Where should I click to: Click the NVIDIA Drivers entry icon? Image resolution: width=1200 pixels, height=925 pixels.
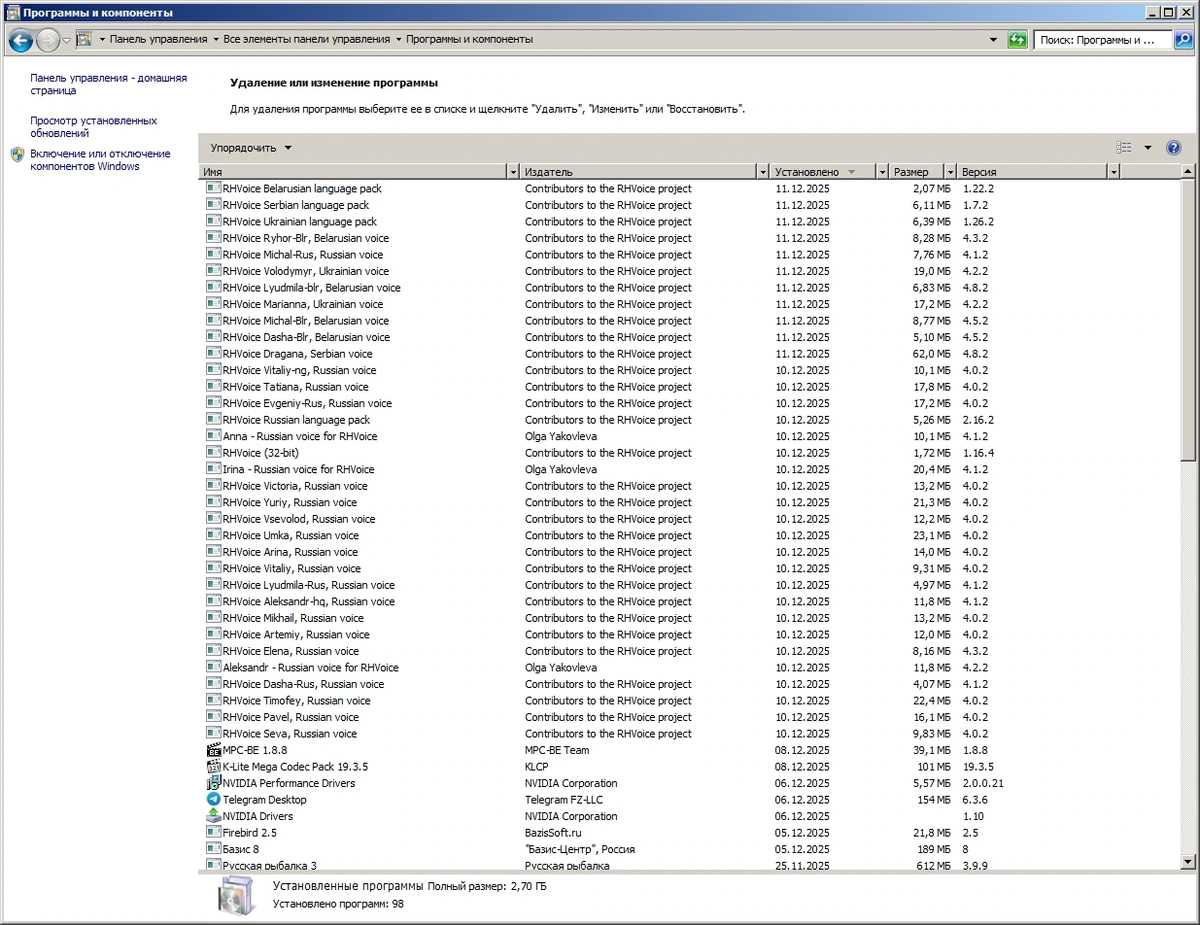pyautogui.click(x=213, y=816)
